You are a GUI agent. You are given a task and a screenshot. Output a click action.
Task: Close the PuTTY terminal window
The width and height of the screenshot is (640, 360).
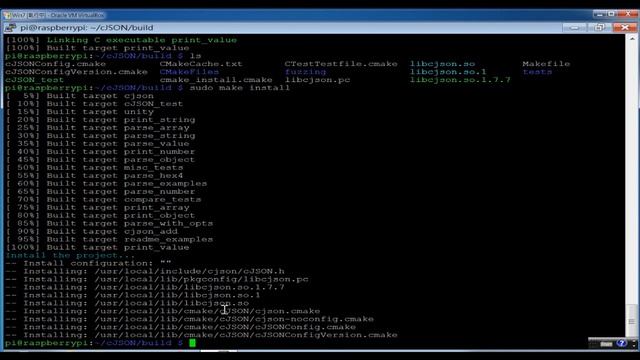[x=624, y=28]
